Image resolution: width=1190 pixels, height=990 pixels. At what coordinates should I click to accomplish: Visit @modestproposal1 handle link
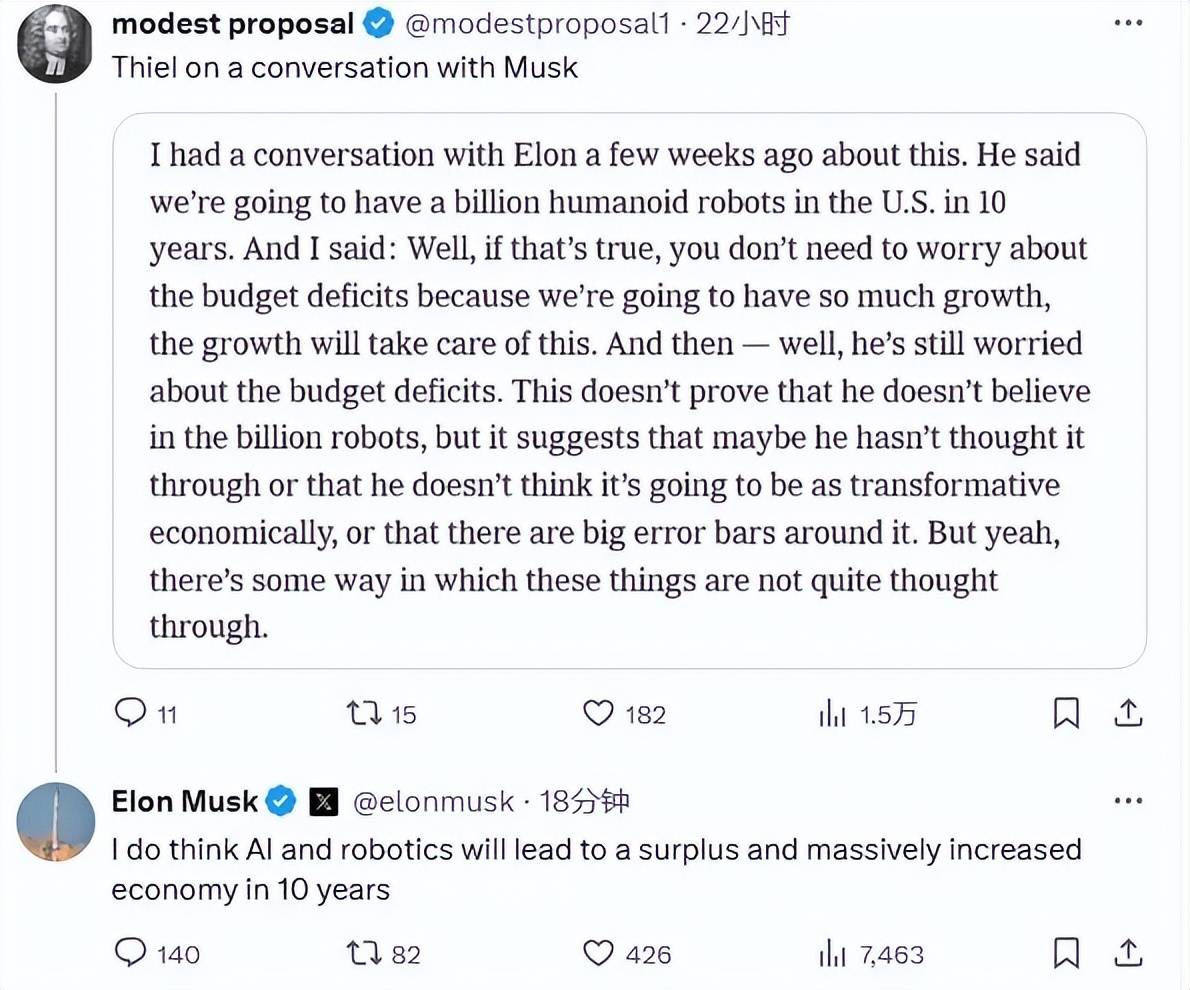[x=537, y=24]
